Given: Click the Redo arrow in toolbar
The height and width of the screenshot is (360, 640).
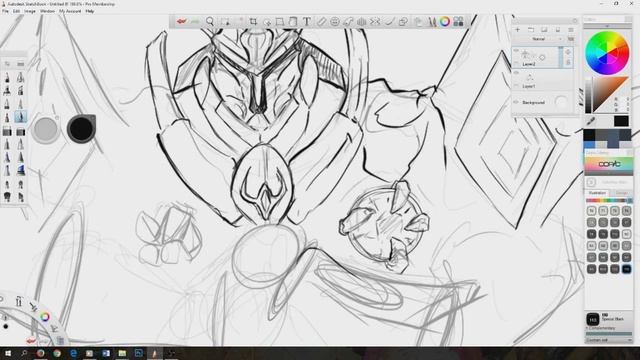Looking at the screenshot, I should [x=194, y=22].
